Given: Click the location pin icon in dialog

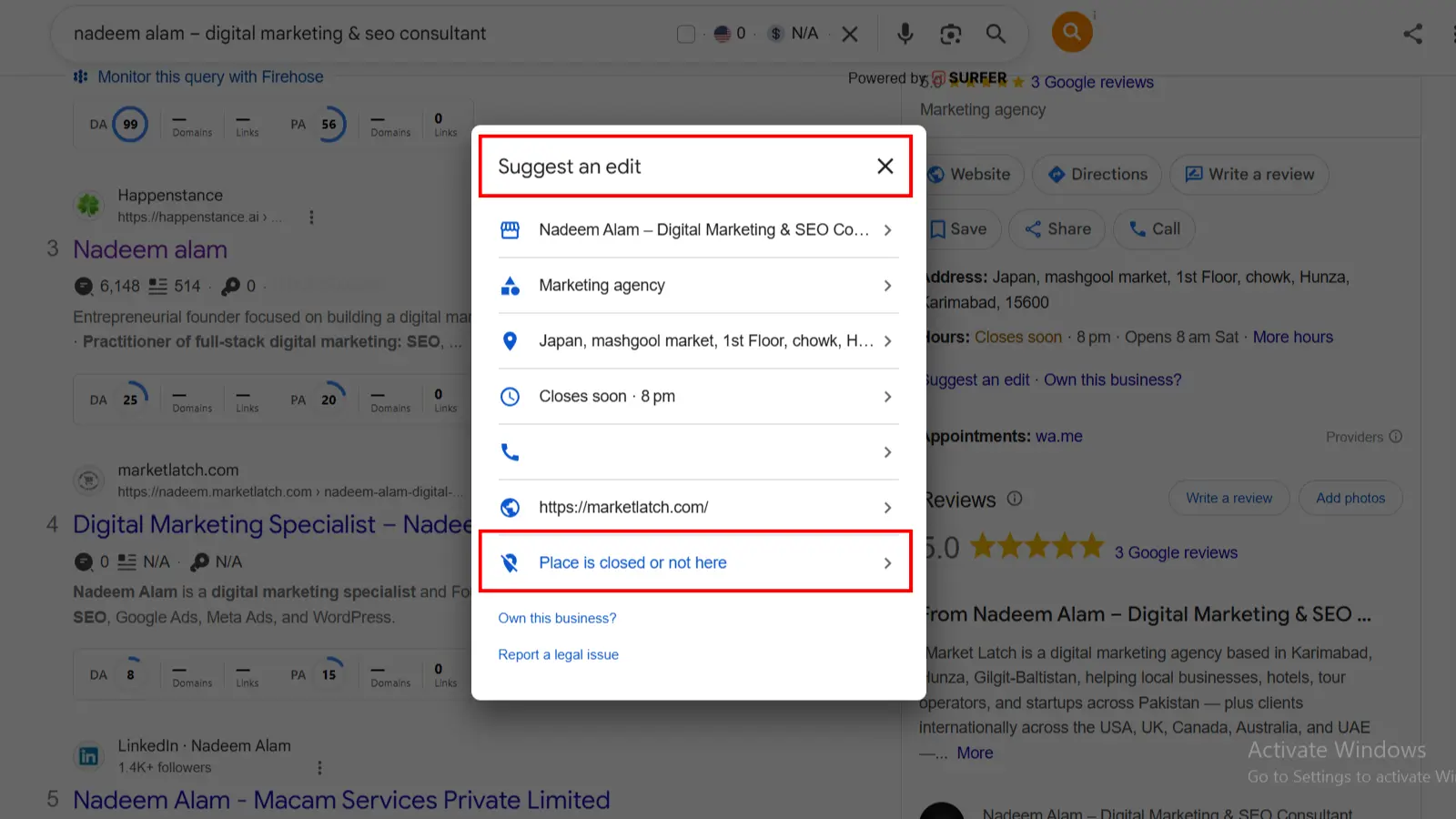Looking at the screenshot, I should pyautogui.click(x=511, y=341).
